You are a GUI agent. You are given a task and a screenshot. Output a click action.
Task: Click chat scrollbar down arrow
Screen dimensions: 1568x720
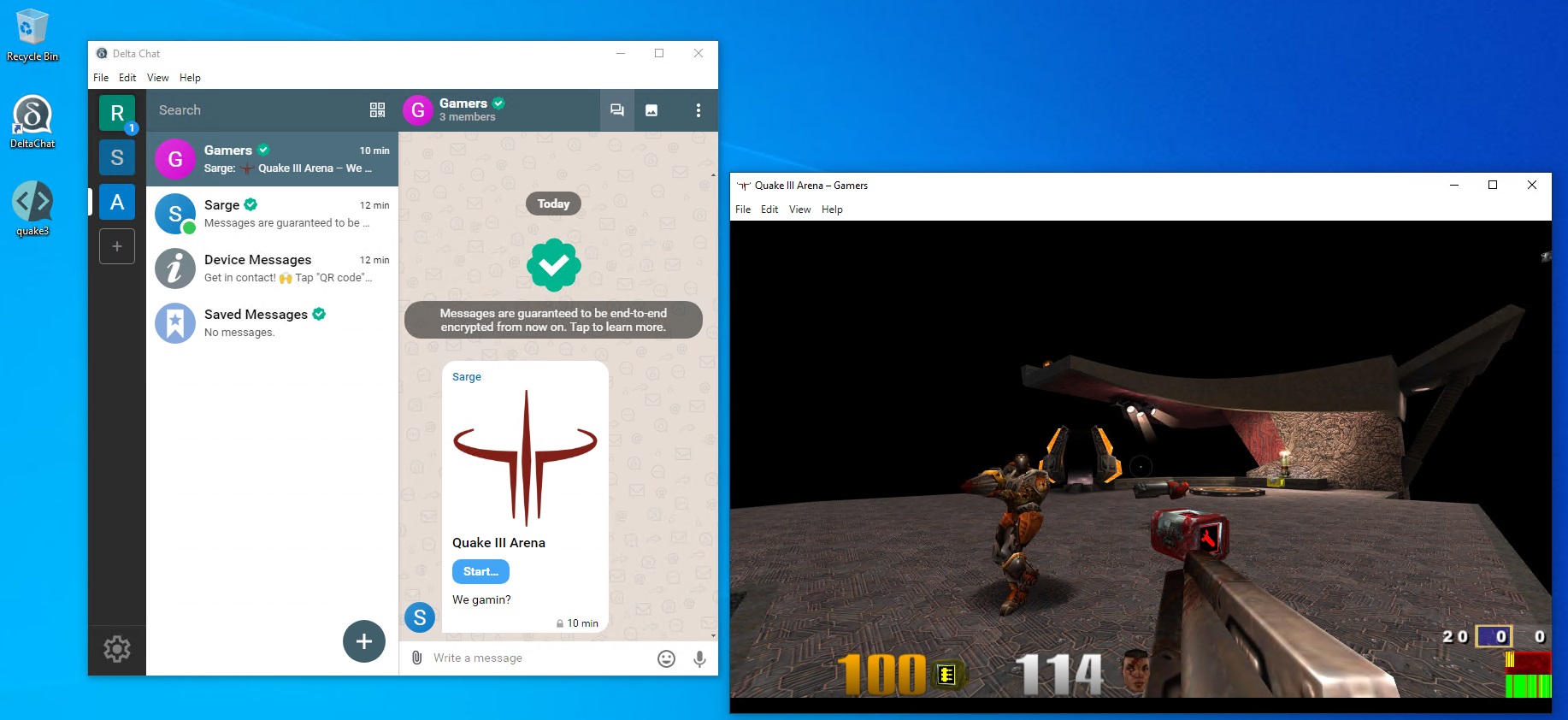(714, 636)
